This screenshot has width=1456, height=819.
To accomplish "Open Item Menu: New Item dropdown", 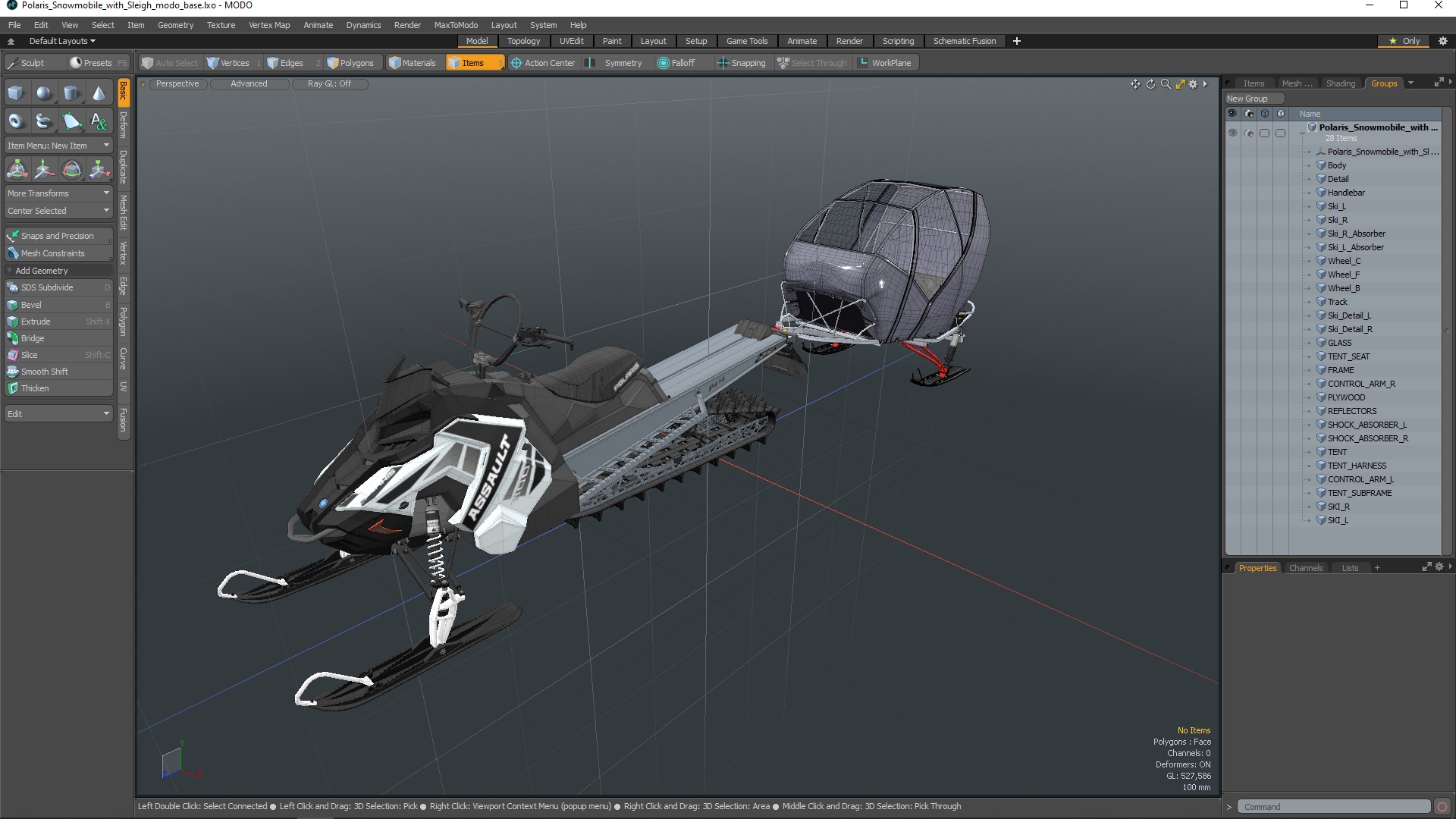I will [58, 146].
